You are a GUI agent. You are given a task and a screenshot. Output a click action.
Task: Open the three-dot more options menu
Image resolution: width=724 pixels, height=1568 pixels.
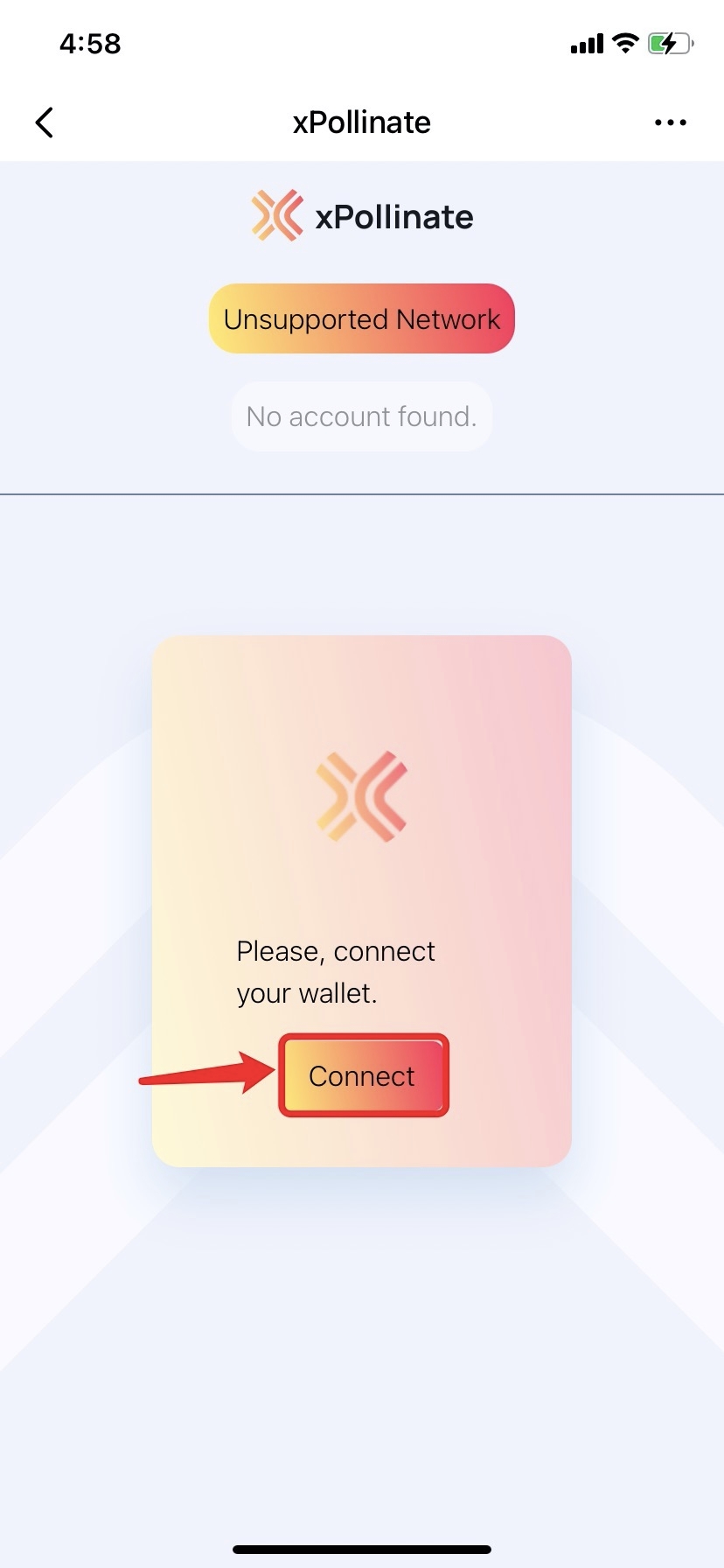pos(671,122)
